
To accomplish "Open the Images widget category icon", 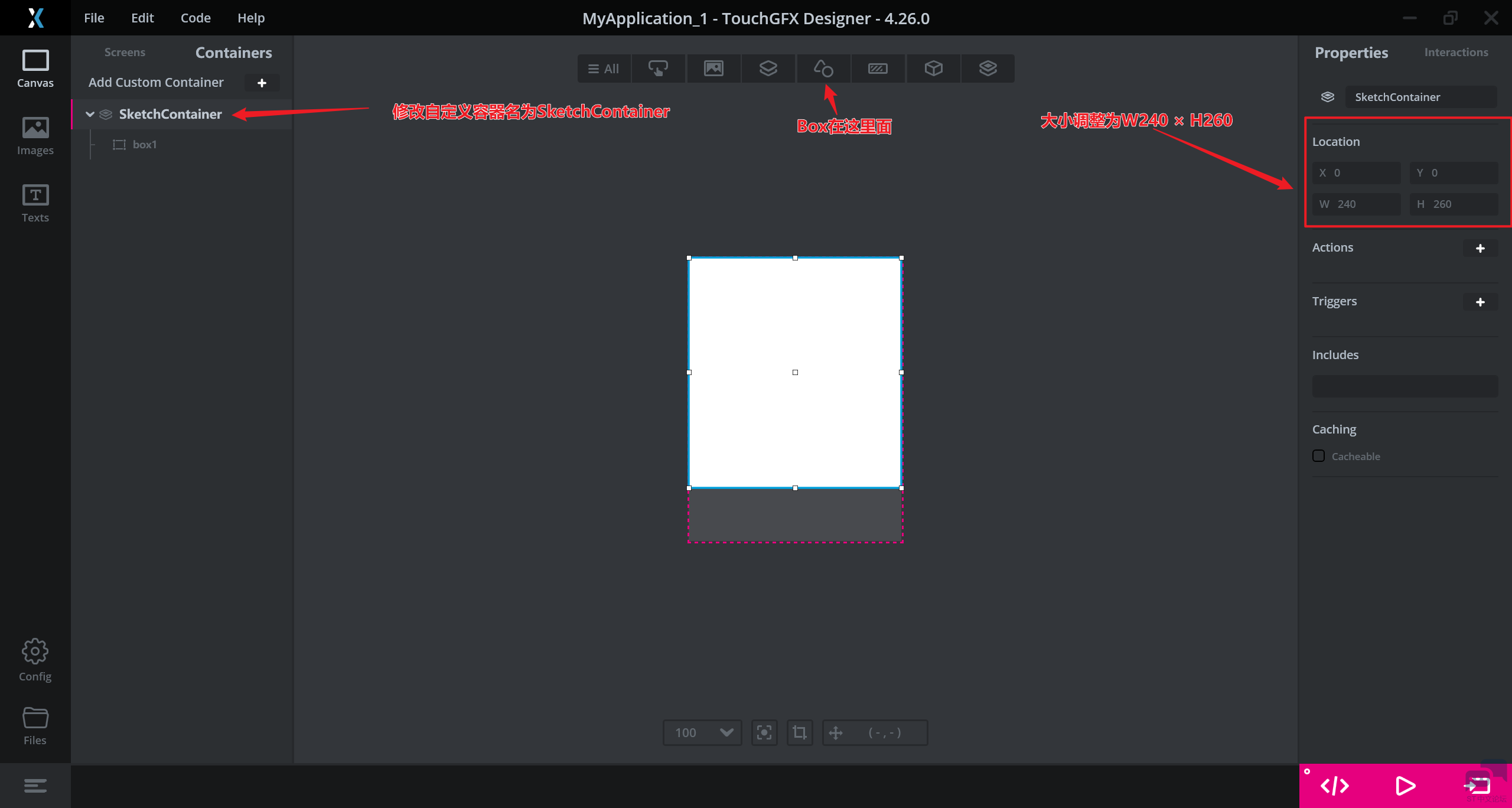I will click(x=713, y=69).
